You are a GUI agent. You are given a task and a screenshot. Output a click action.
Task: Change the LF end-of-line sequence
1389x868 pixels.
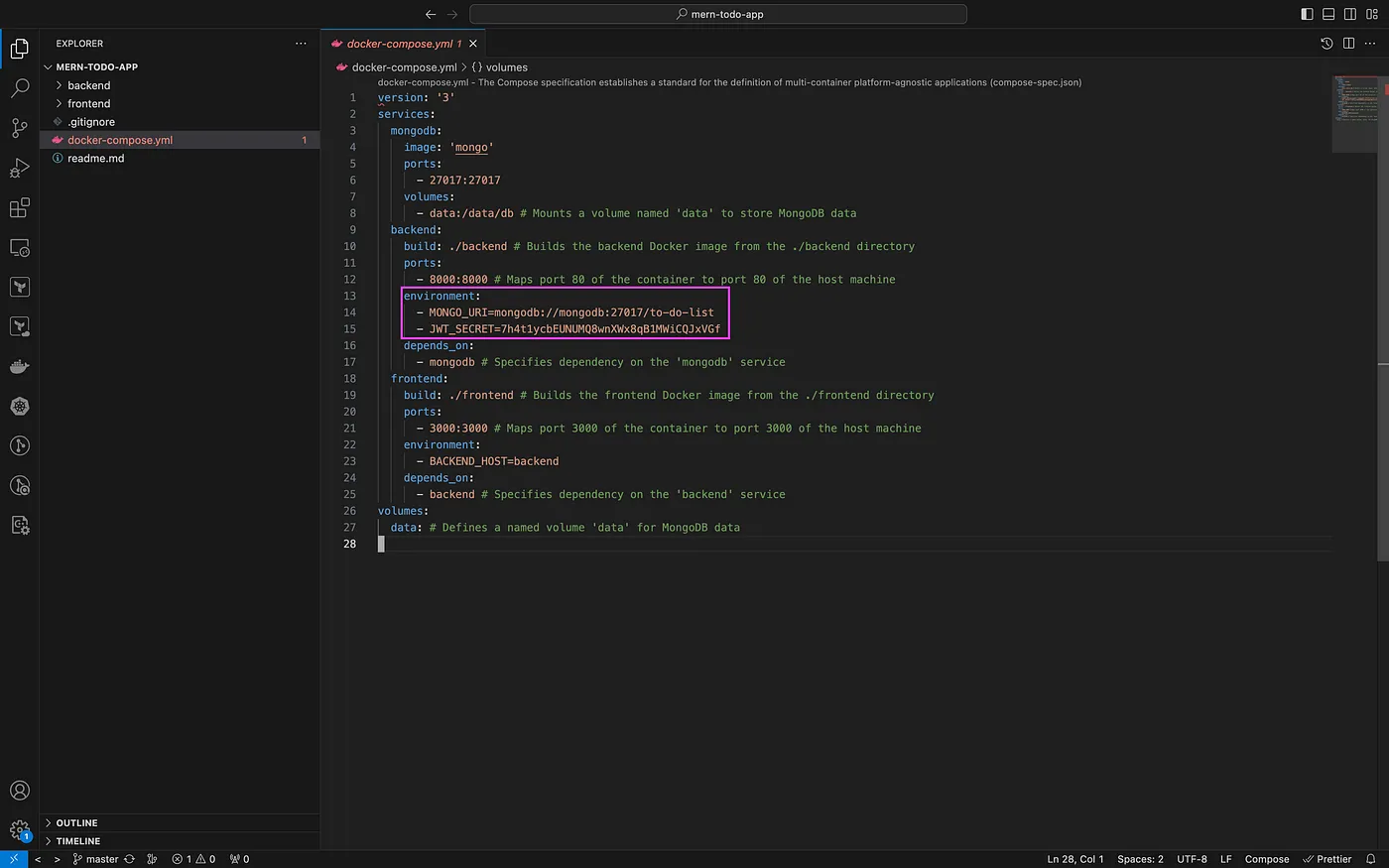click(x=1226, y=859)
